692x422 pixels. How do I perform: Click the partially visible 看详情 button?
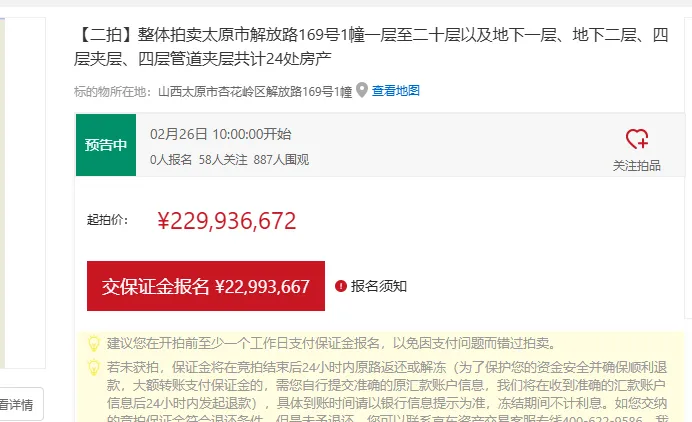point(20,404)
